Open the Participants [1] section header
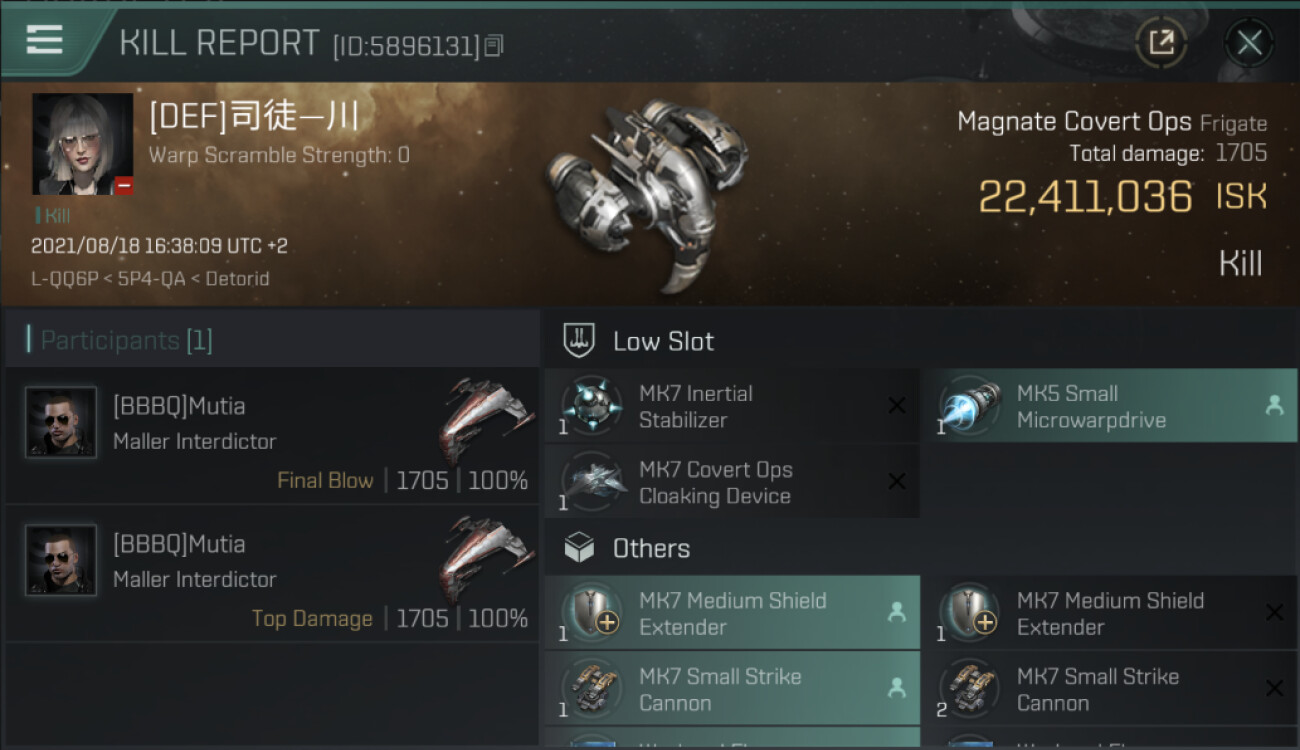Viewport: 1300px width, 750px height. click(x=126, y=341)
